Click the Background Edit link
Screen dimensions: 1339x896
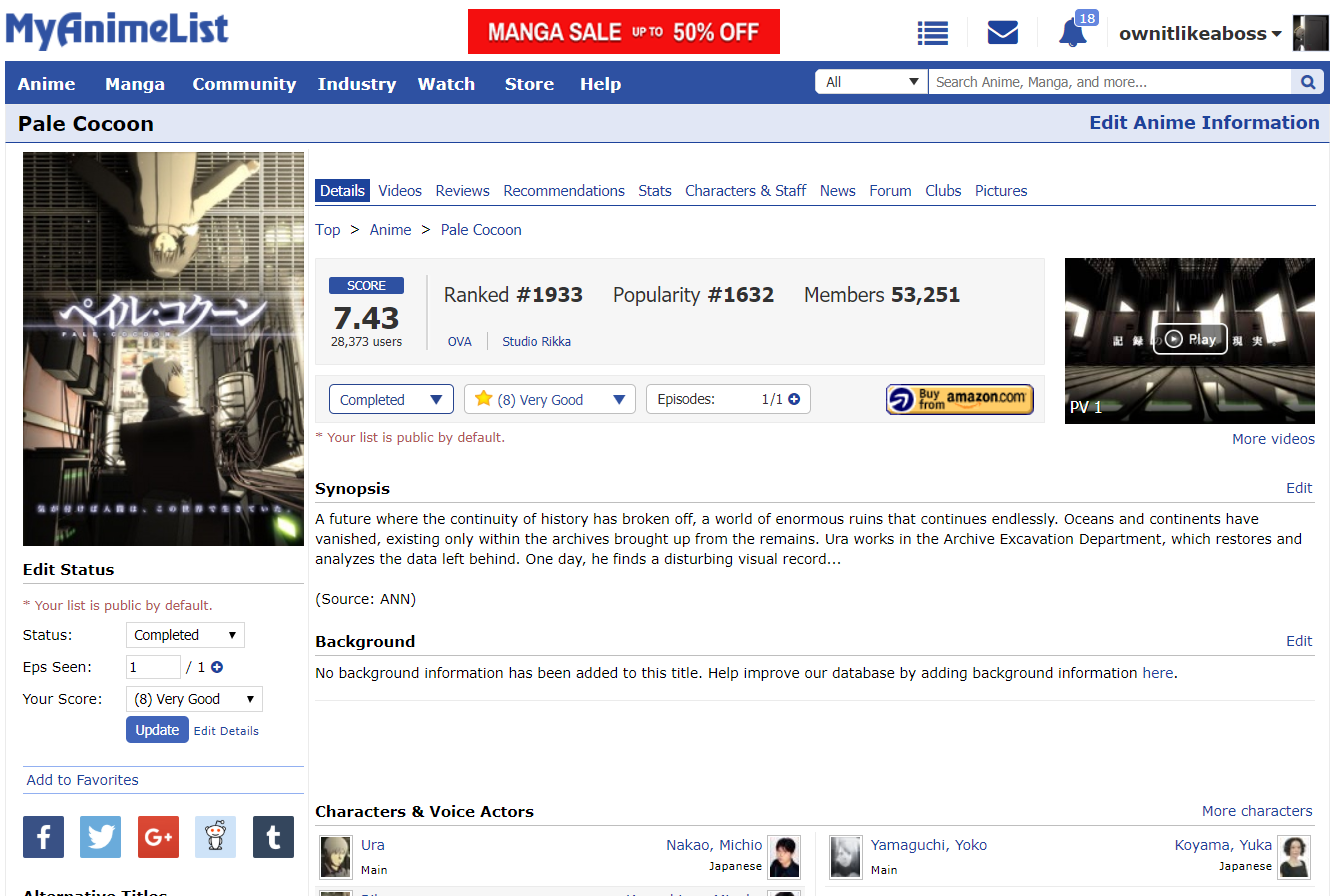(1299, 641)
